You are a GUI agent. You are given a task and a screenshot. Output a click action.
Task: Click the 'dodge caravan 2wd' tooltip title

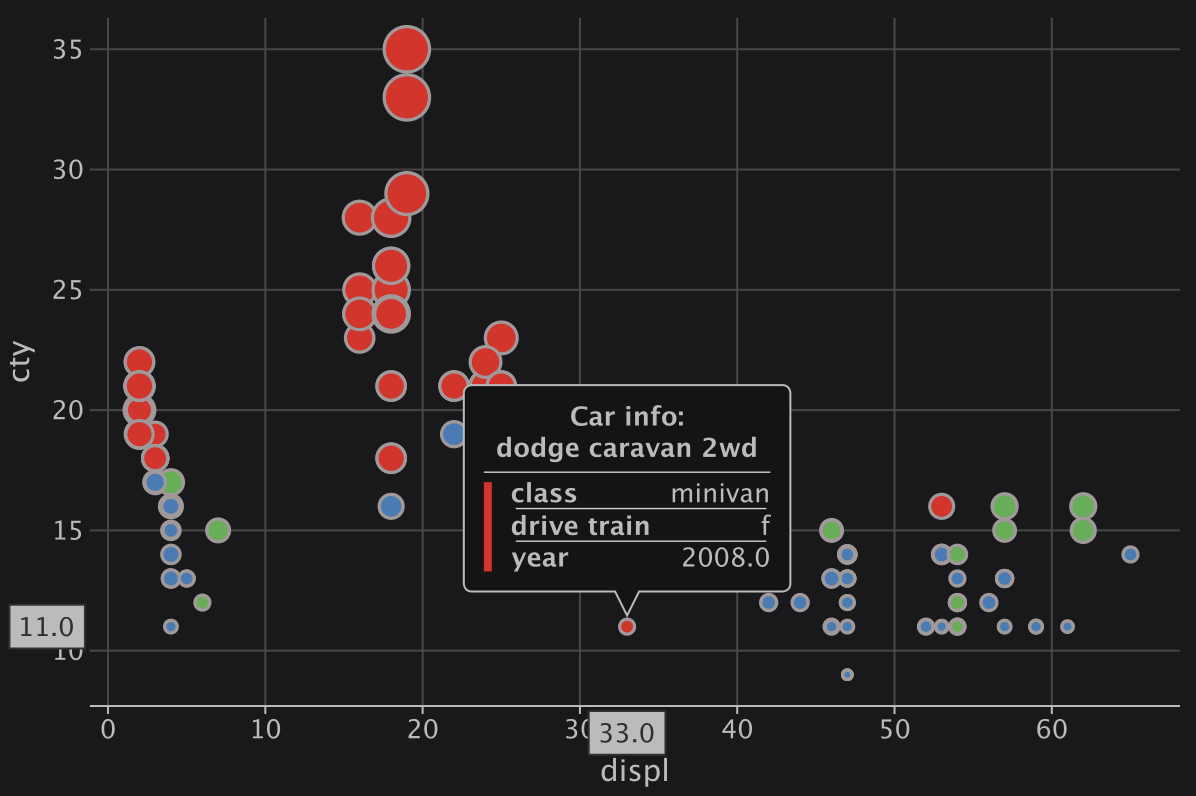(626, 447)
